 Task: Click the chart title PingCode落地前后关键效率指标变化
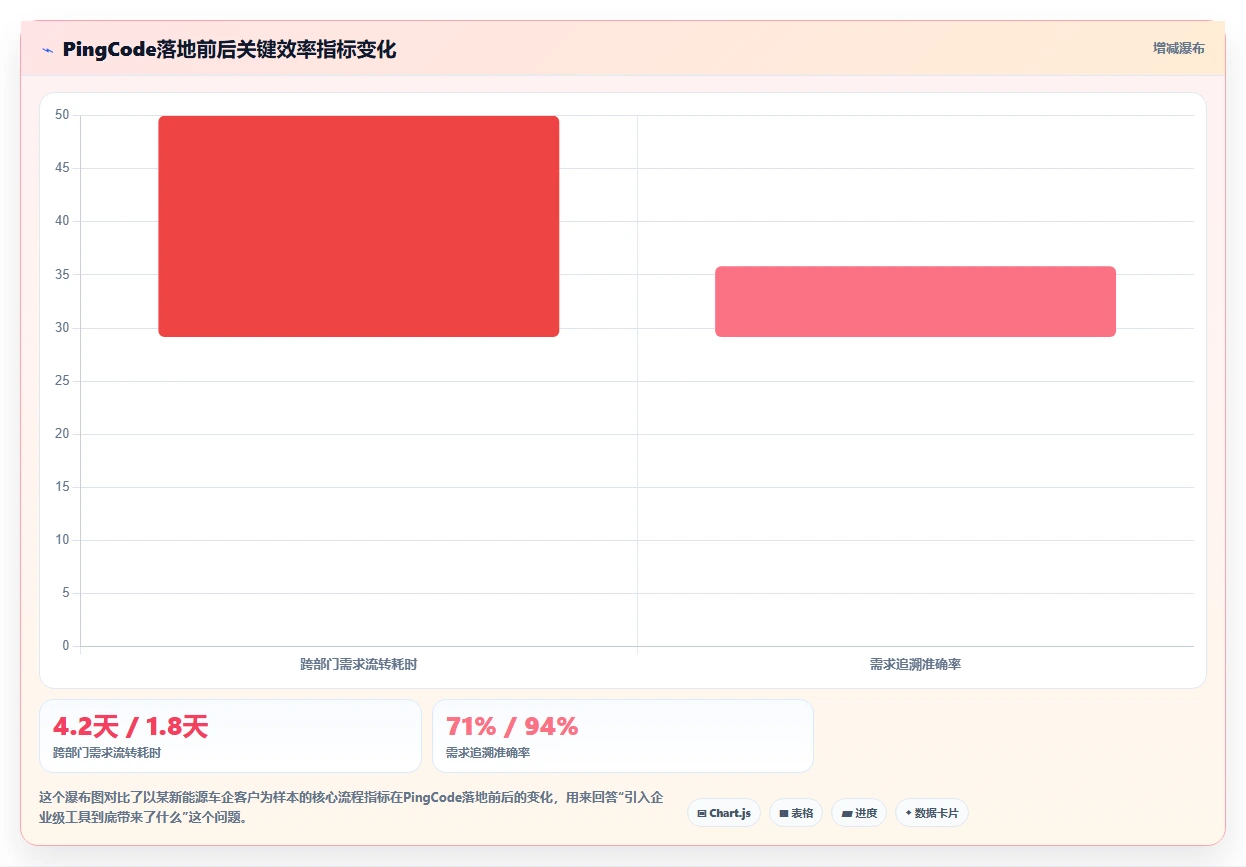(229, 49)
